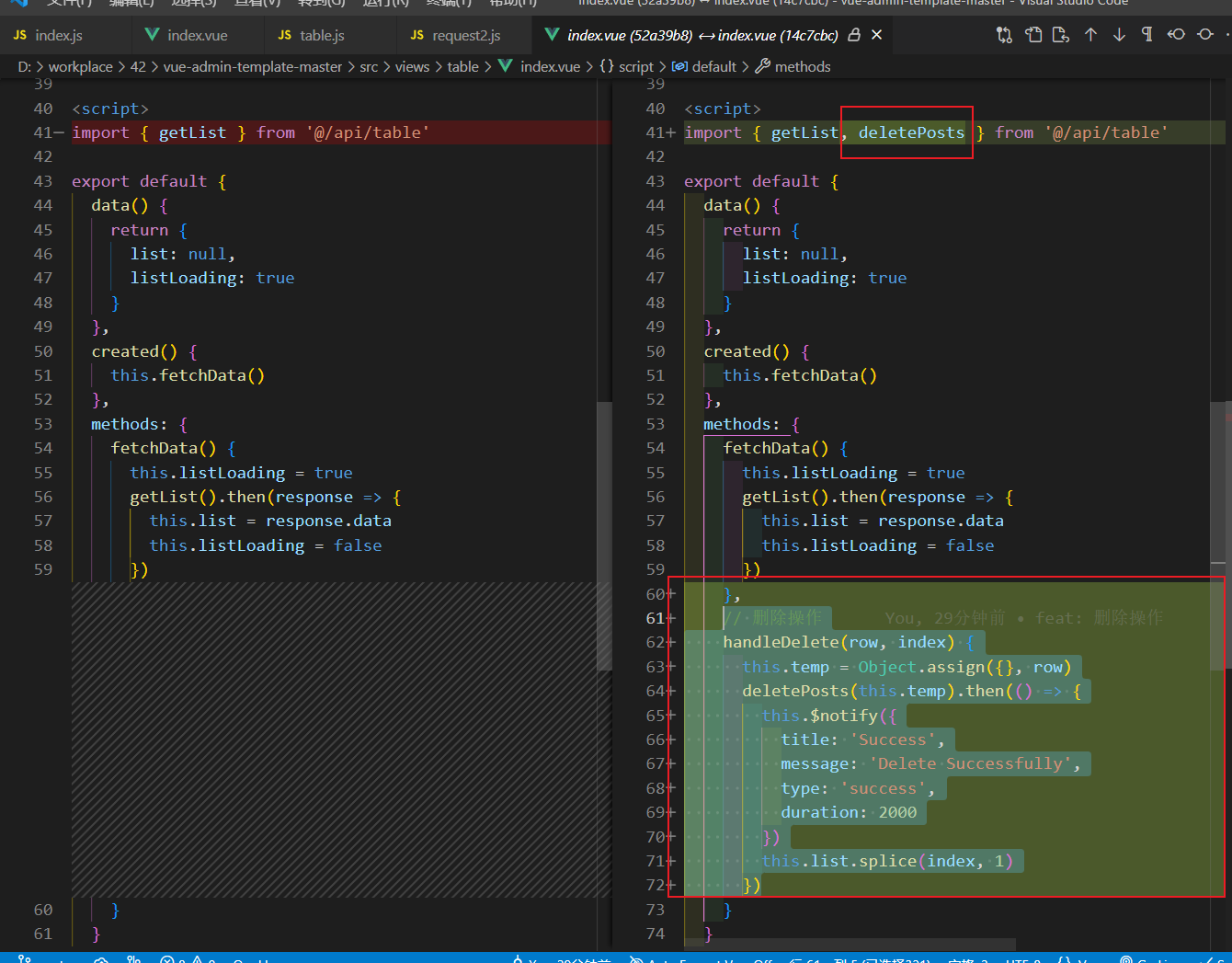Open the table breadcrumb folder

click(463, 66)
